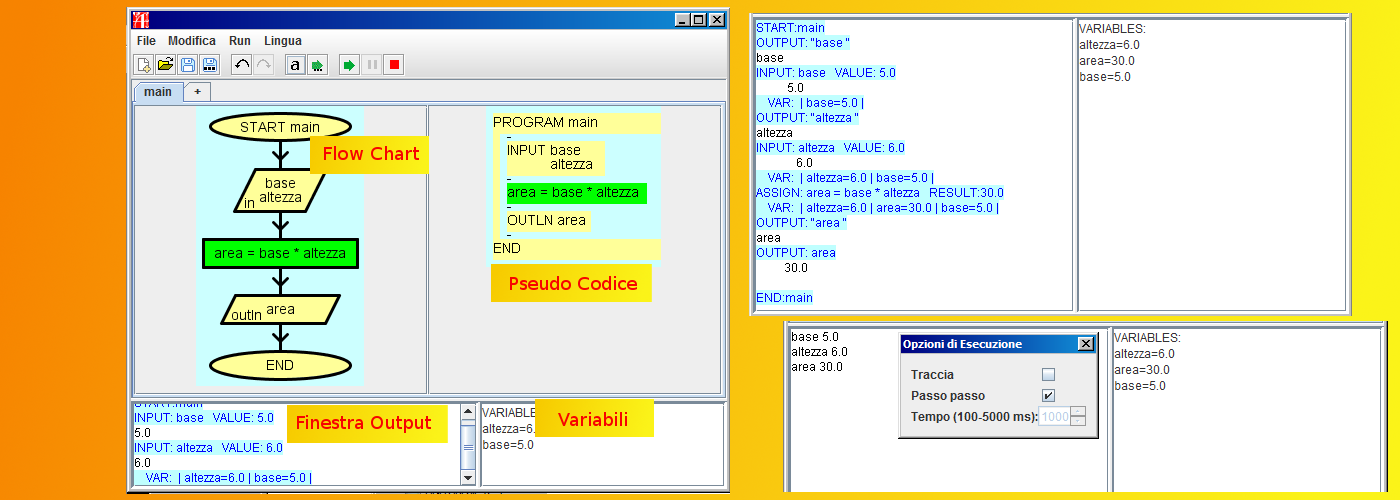This screenshot has height=500, width=1400.
Task: Click OUTPUT: area trace line
Action: pyautogui.click(x=796, y=253)
